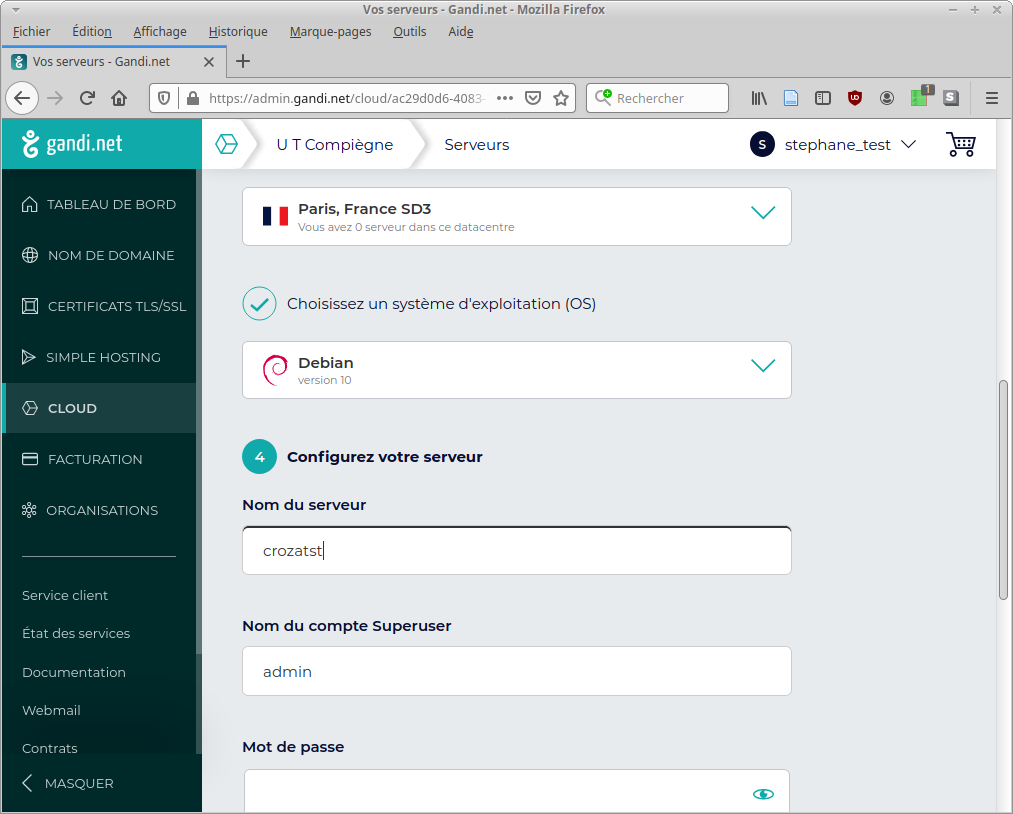1013x814 pixels.
Task: Click the Gandi.net logo
Action: tap(72, 144)
